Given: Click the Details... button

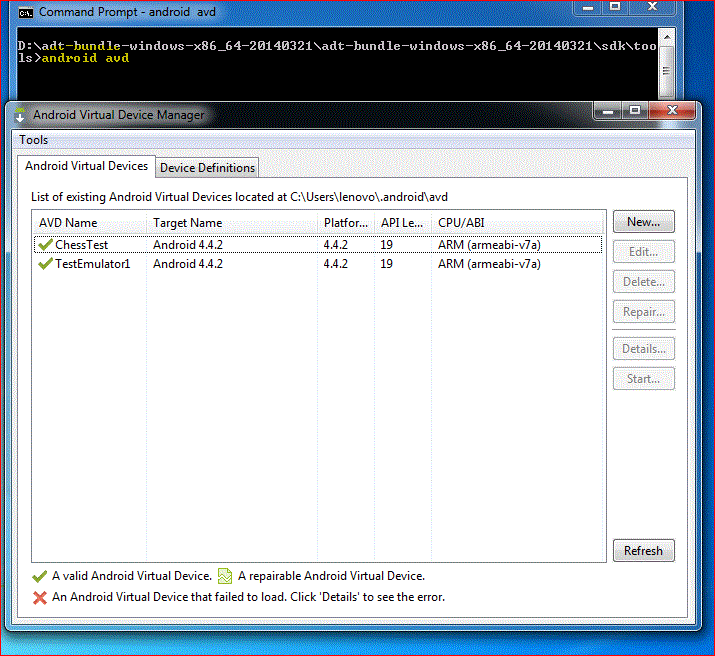Looking at the screenshot, I should (643, 349).
